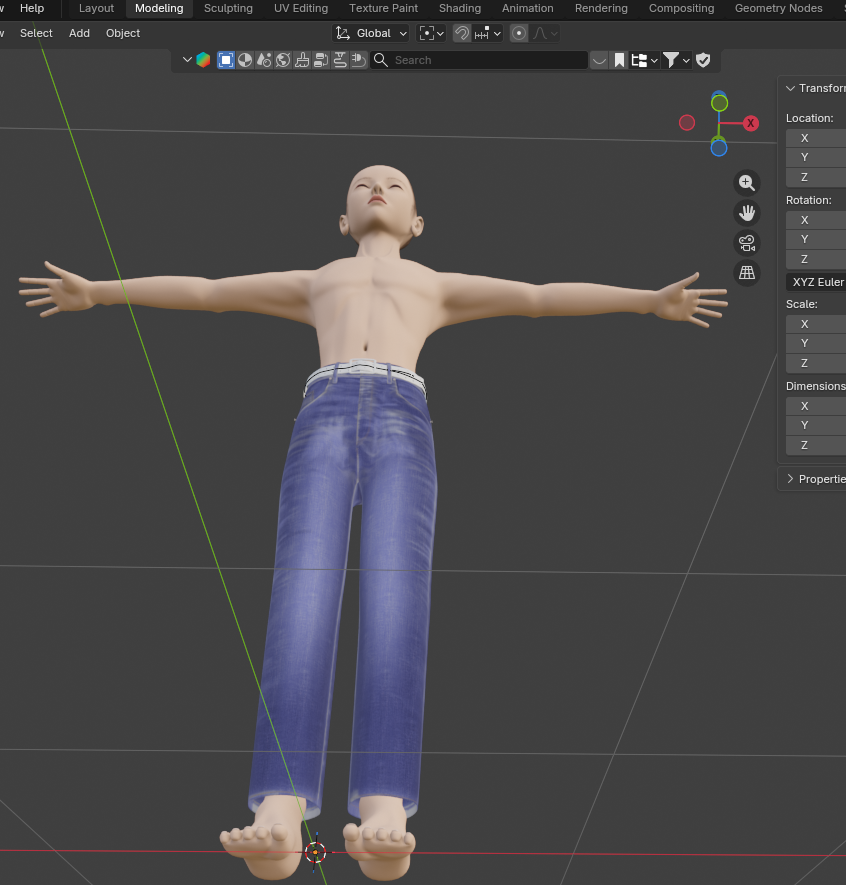The height and width of the screenshot is (885, 846).
Task: Click the green Y axis gizmo circle
Action: (x=719, y=103)
